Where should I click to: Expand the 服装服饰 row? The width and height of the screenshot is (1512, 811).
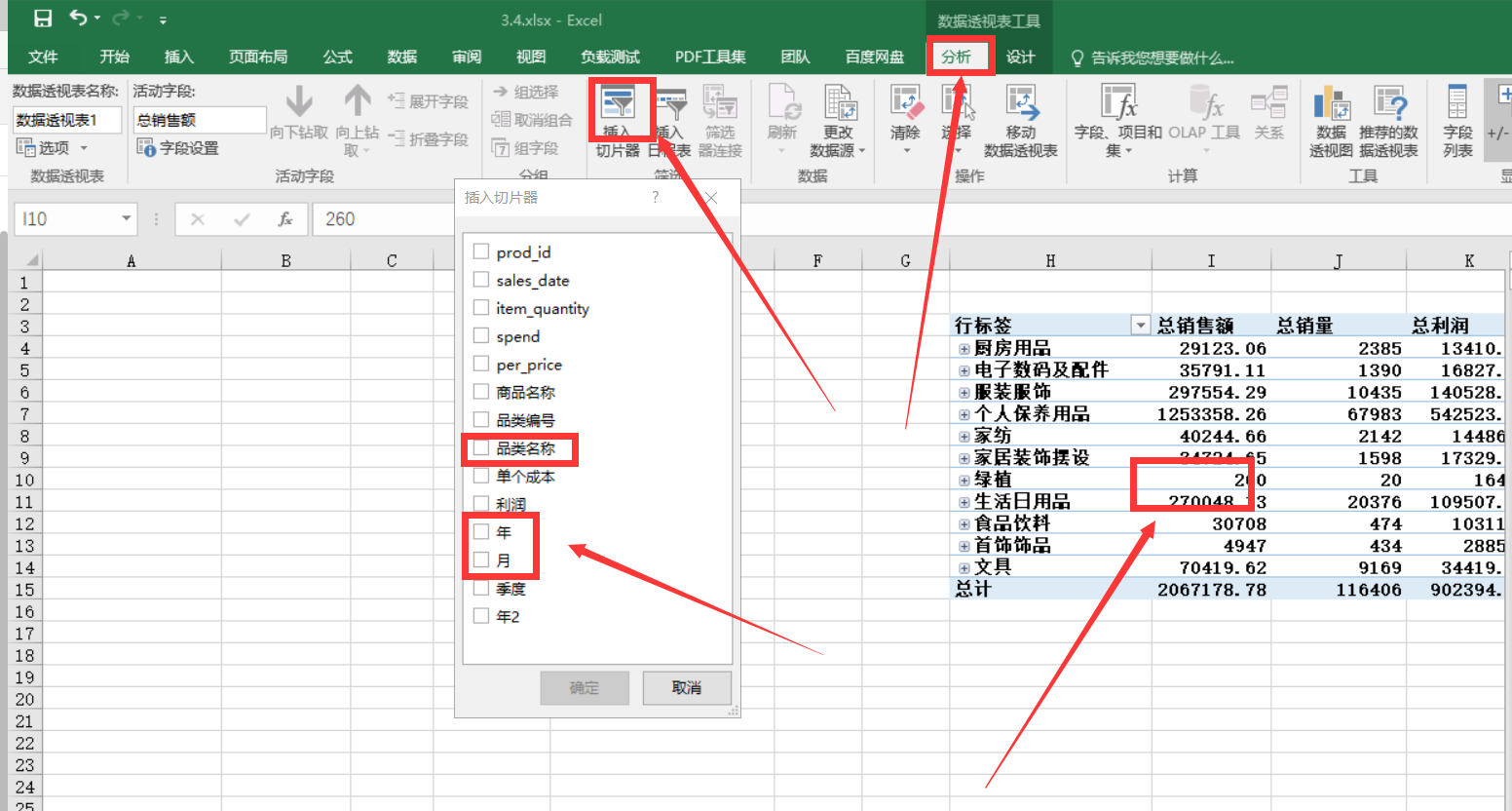coord(964,392)
